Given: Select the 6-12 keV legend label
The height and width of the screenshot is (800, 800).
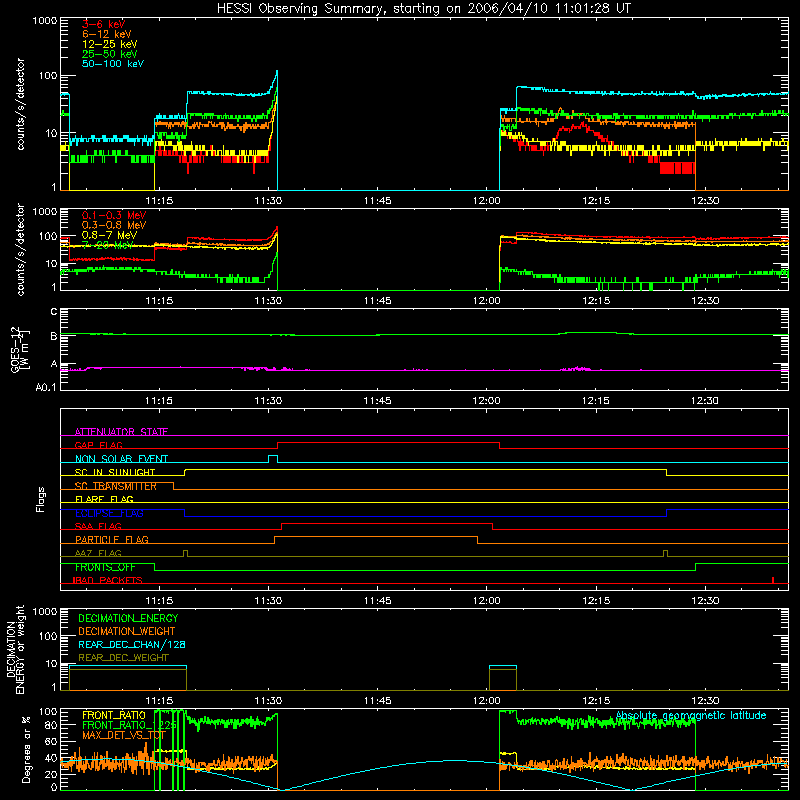Looking at the screenshot, I should pyautogui.click(x=107, y=34).
